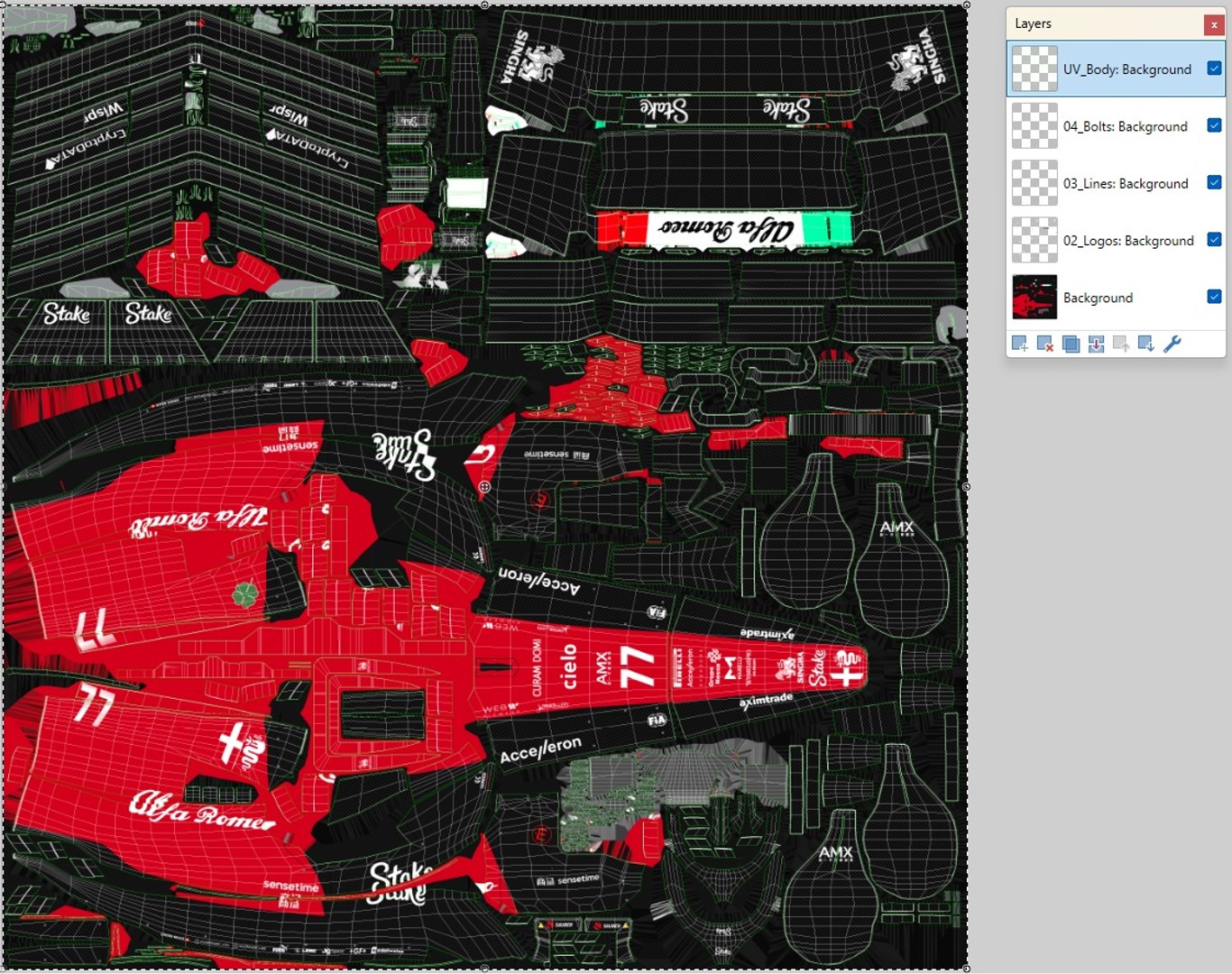
Task: Click the right-middle selection handle on canvas
Action: (x=966, y=486)
